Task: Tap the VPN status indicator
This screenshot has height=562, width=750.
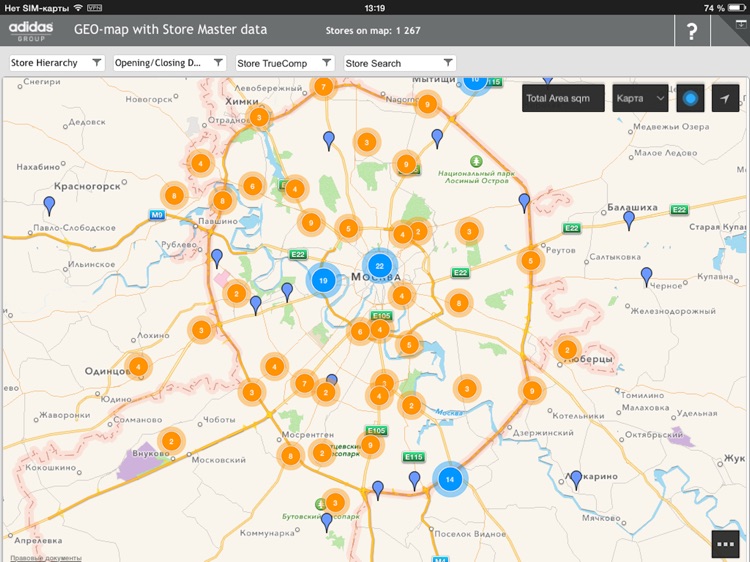Action: pyautogui.click(x=94, y=8)
